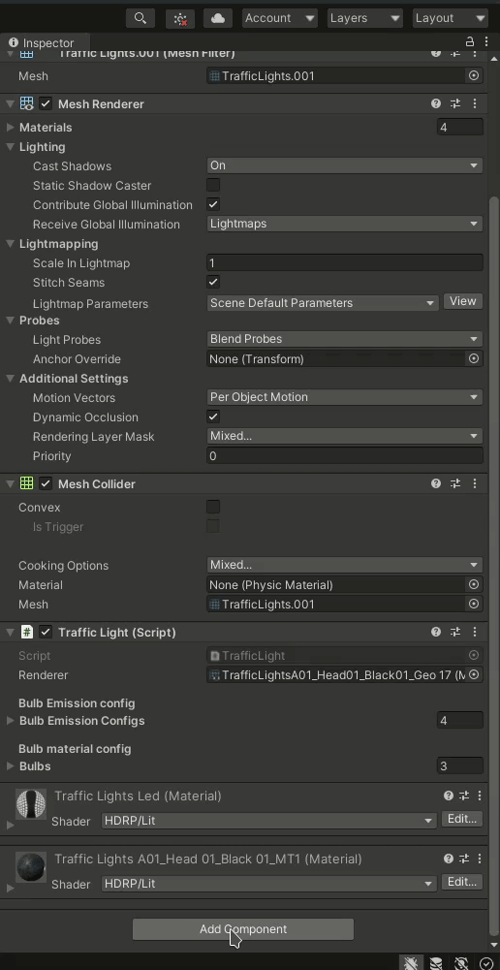The width and height of the screenshot is (500, 970).
Task: Disable the Mesh Renderer component checkbox
Action: click(45, 103)
